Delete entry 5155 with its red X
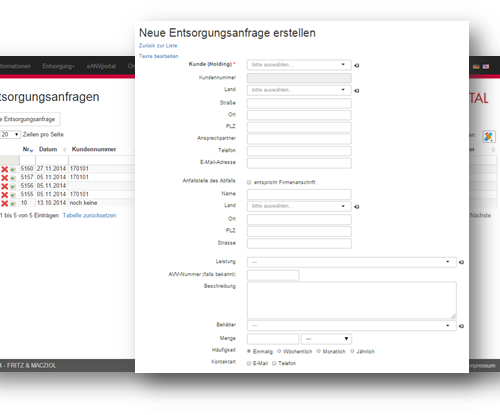This screenshot has height=415, width=500. (5, 195)
